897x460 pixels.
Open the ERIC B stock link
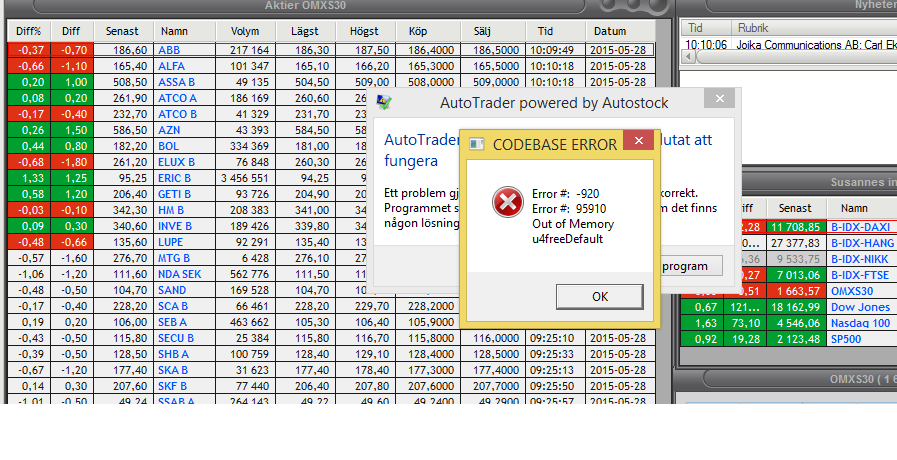click(x=174, y=177)
